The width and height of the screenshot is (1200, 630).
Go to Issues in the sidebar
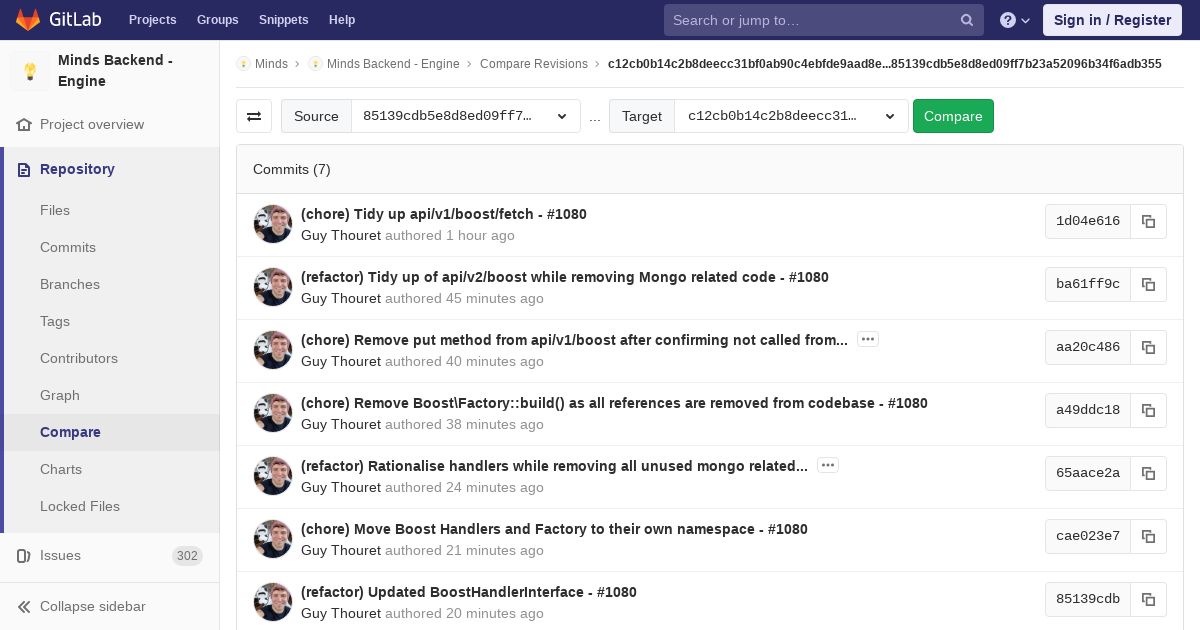pos(60,555)
